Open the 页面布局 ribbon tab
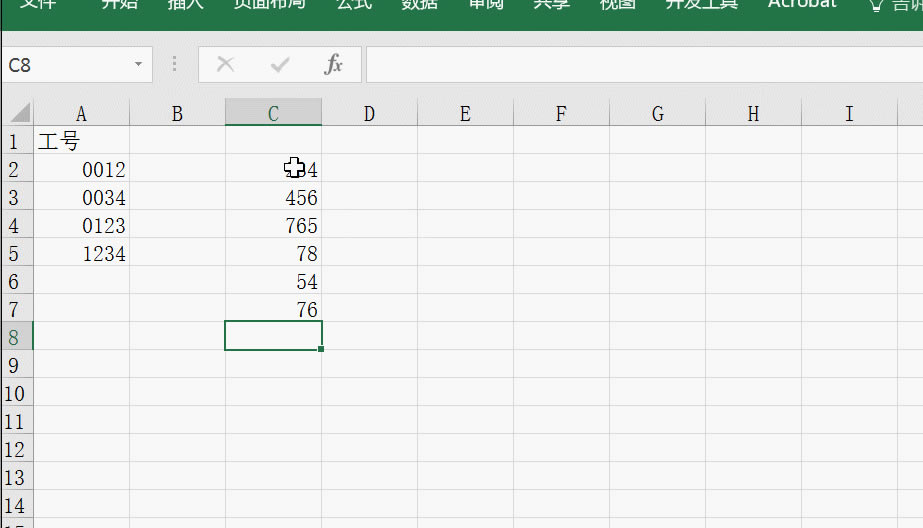 pos(270,5)
